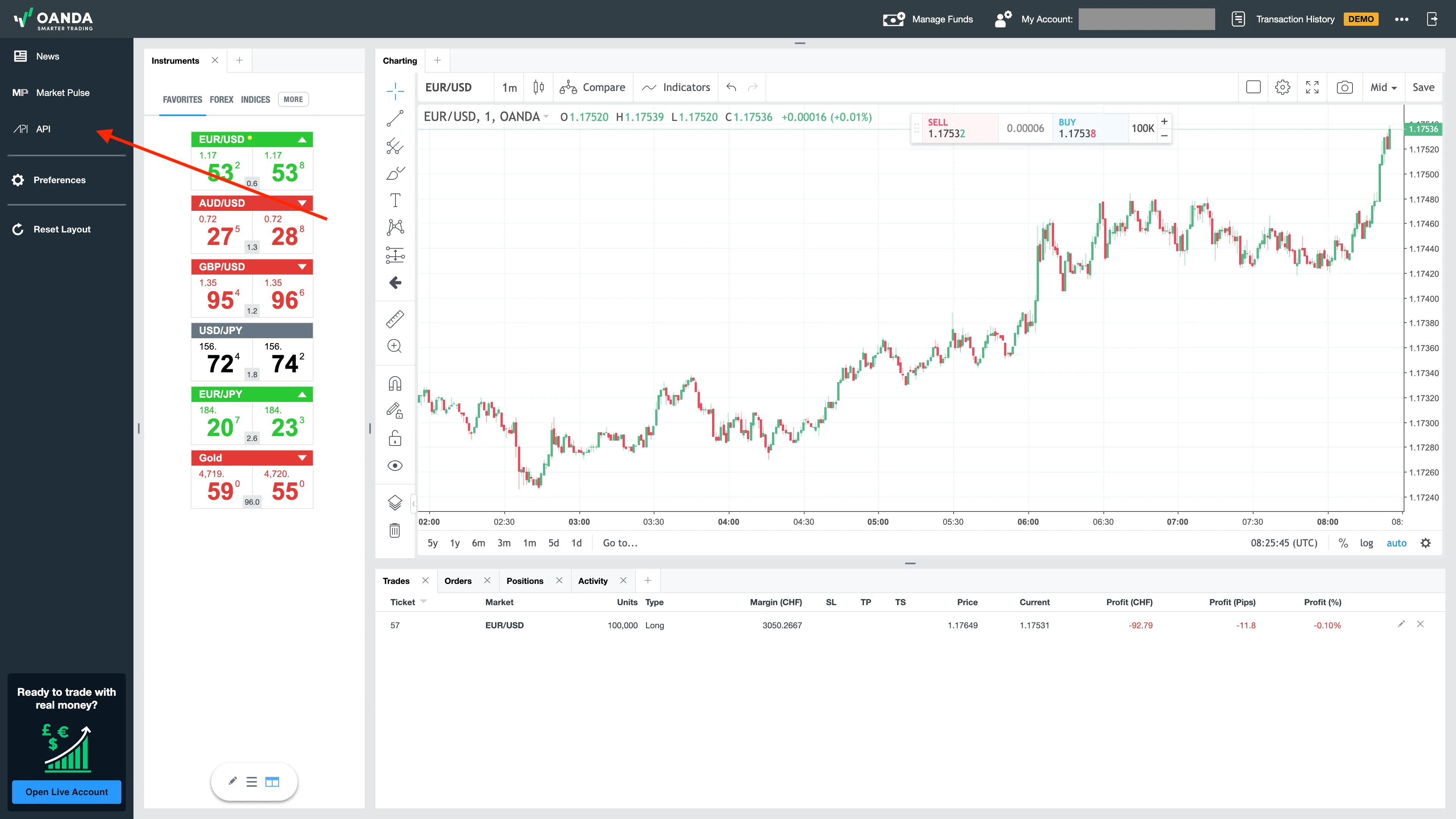Select the text annotation tool

(394, 200)
